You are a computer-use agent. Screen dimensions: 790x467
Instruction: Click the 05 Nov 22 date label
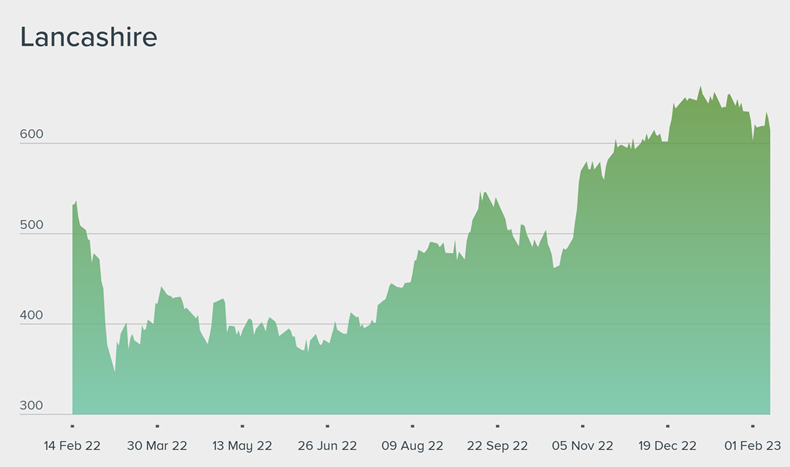click(x=583, y=445)
